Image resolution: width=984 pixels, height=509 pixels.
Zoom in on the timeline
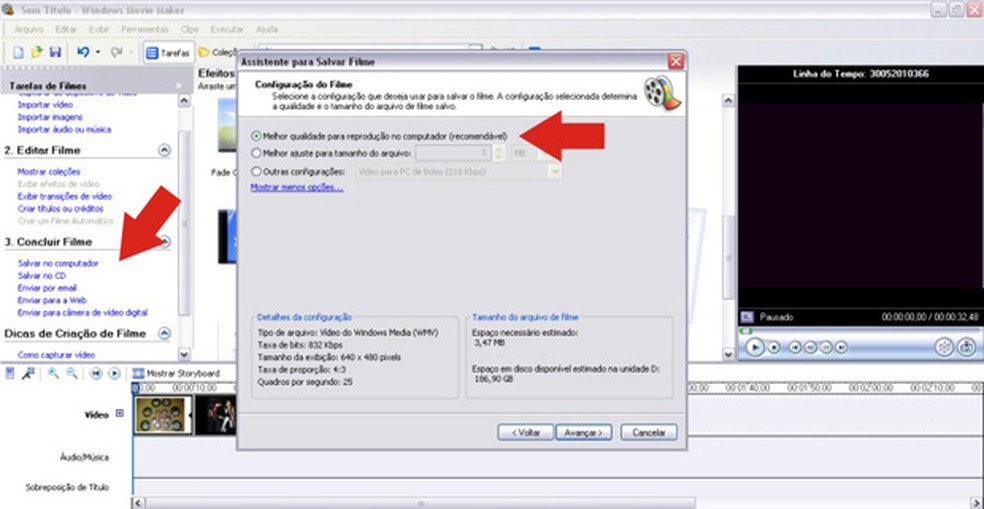pyautogui.click(x=54, y=373)
